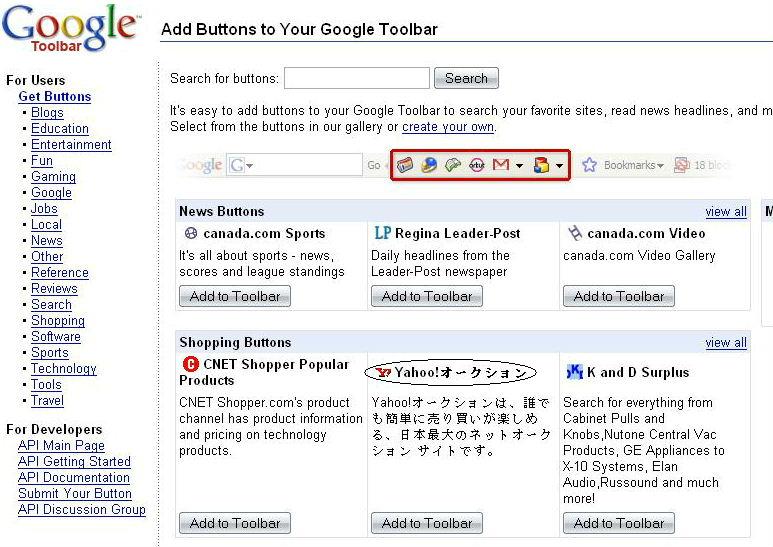Click the colored blocks icon in toolbar preview
Screen dimensions: 773x547
[541, 165]
